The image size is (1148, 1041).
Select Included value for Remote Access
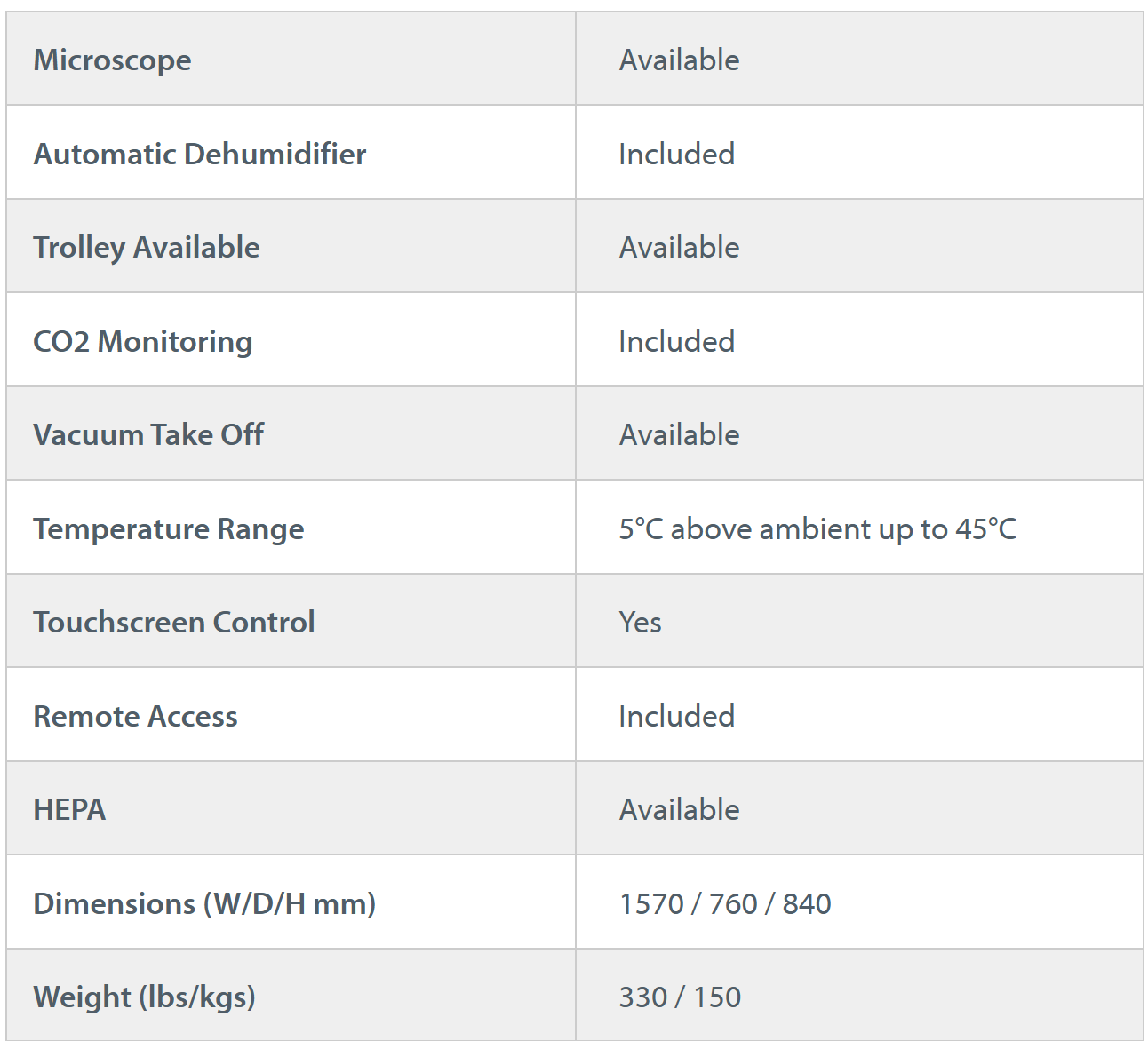[676, 717]
